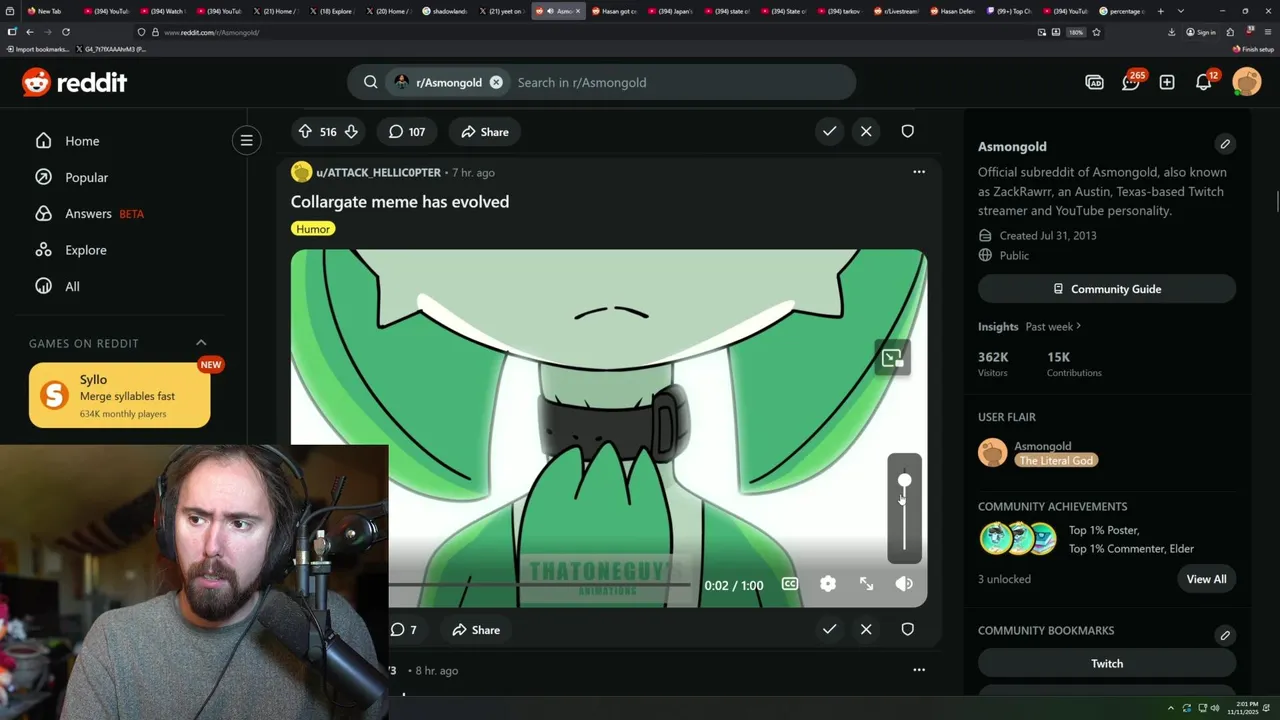Open the Community Guide
The height and width of the screenshot is (720, 1280).
[1107, 289]
